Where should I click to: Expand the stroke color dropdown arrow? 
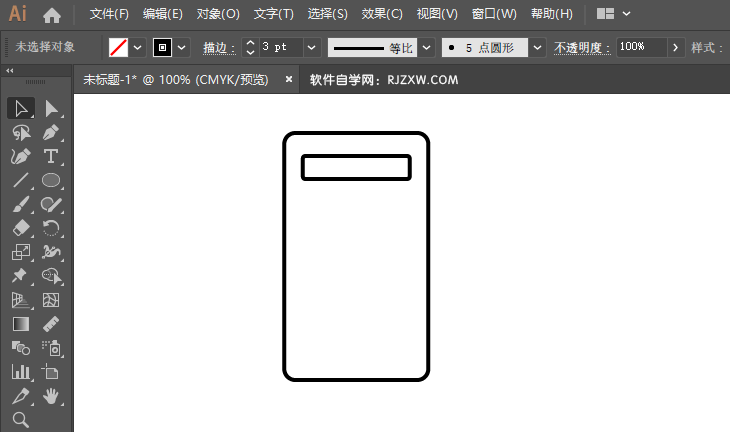pos(182,47)
